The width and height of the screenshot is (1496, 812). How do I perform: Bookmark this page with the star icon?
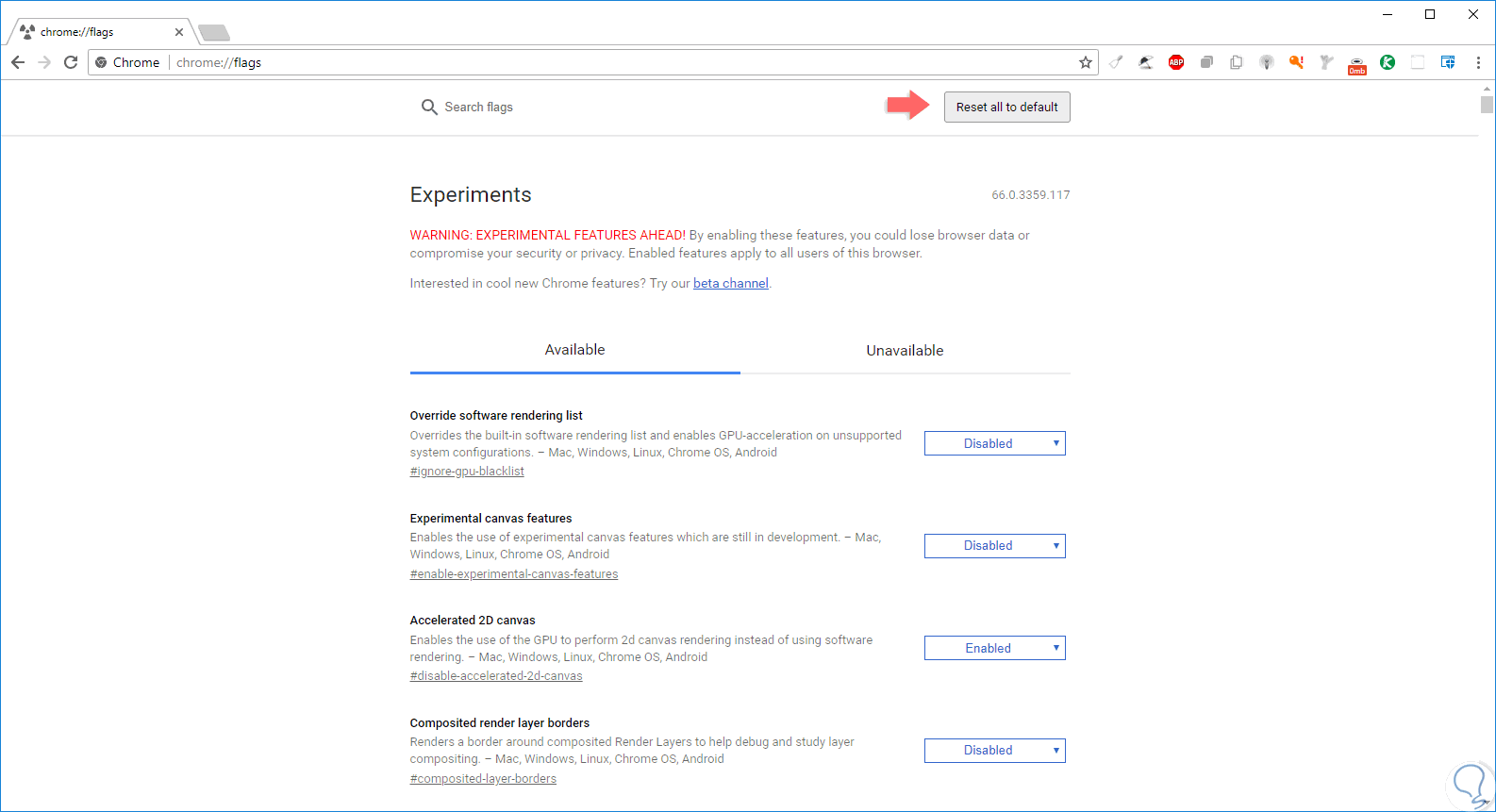[1086, 62]
